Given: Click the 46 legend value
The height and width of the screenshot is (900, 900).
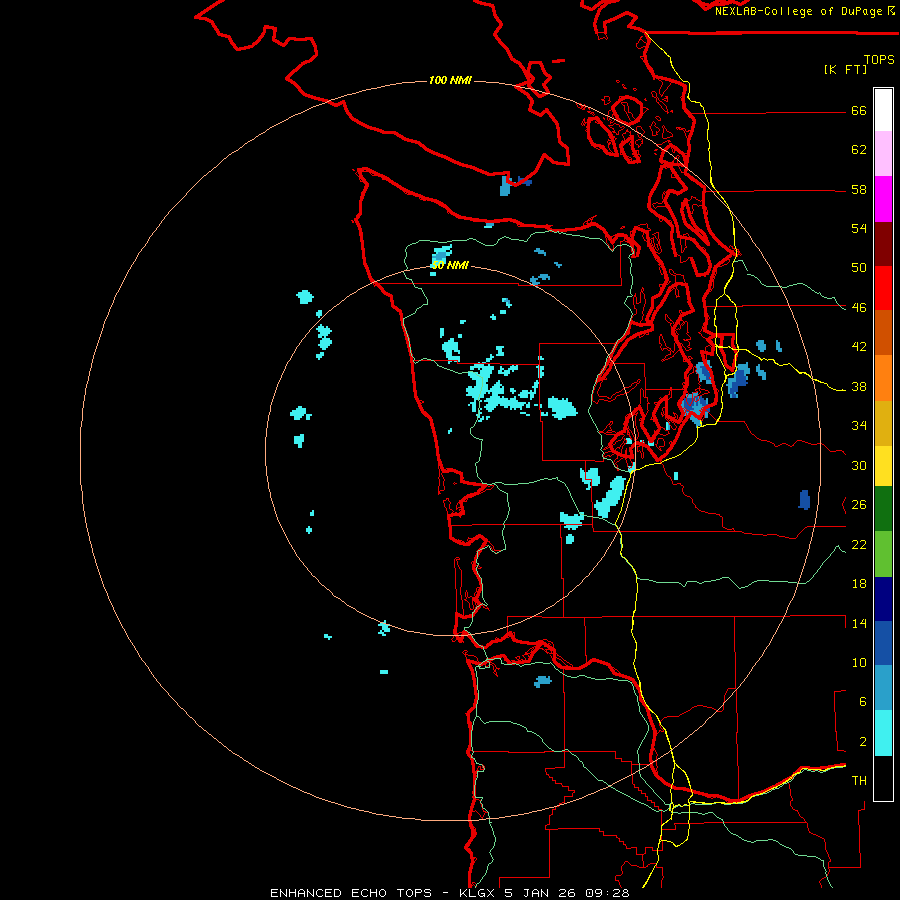Looking at the screenshot, I should pyautogui.click(x=859, y=307).
